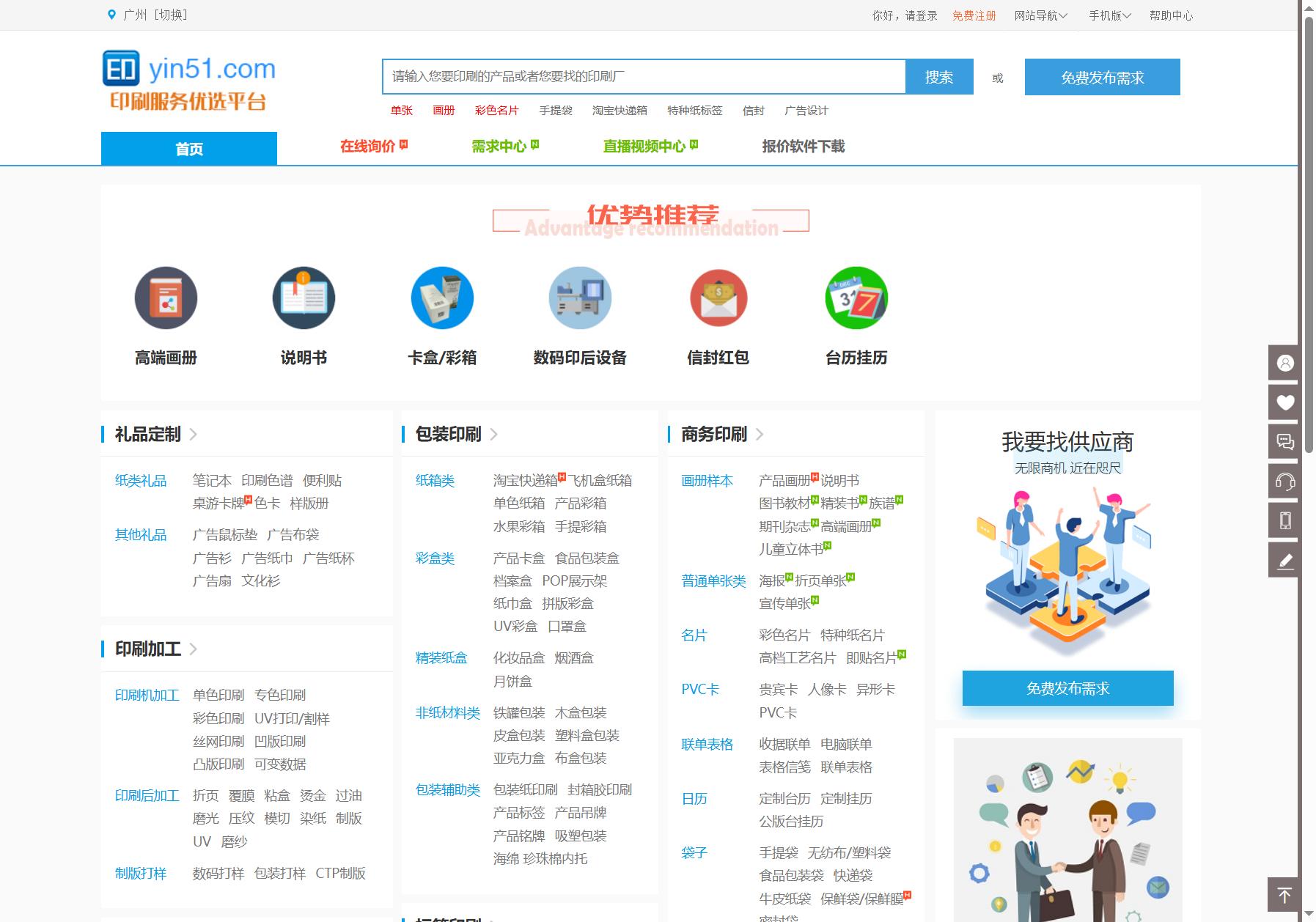The image size is (1316, 922).
Task: Click the blue 搜索 button
Action: (x=939, y=77)
